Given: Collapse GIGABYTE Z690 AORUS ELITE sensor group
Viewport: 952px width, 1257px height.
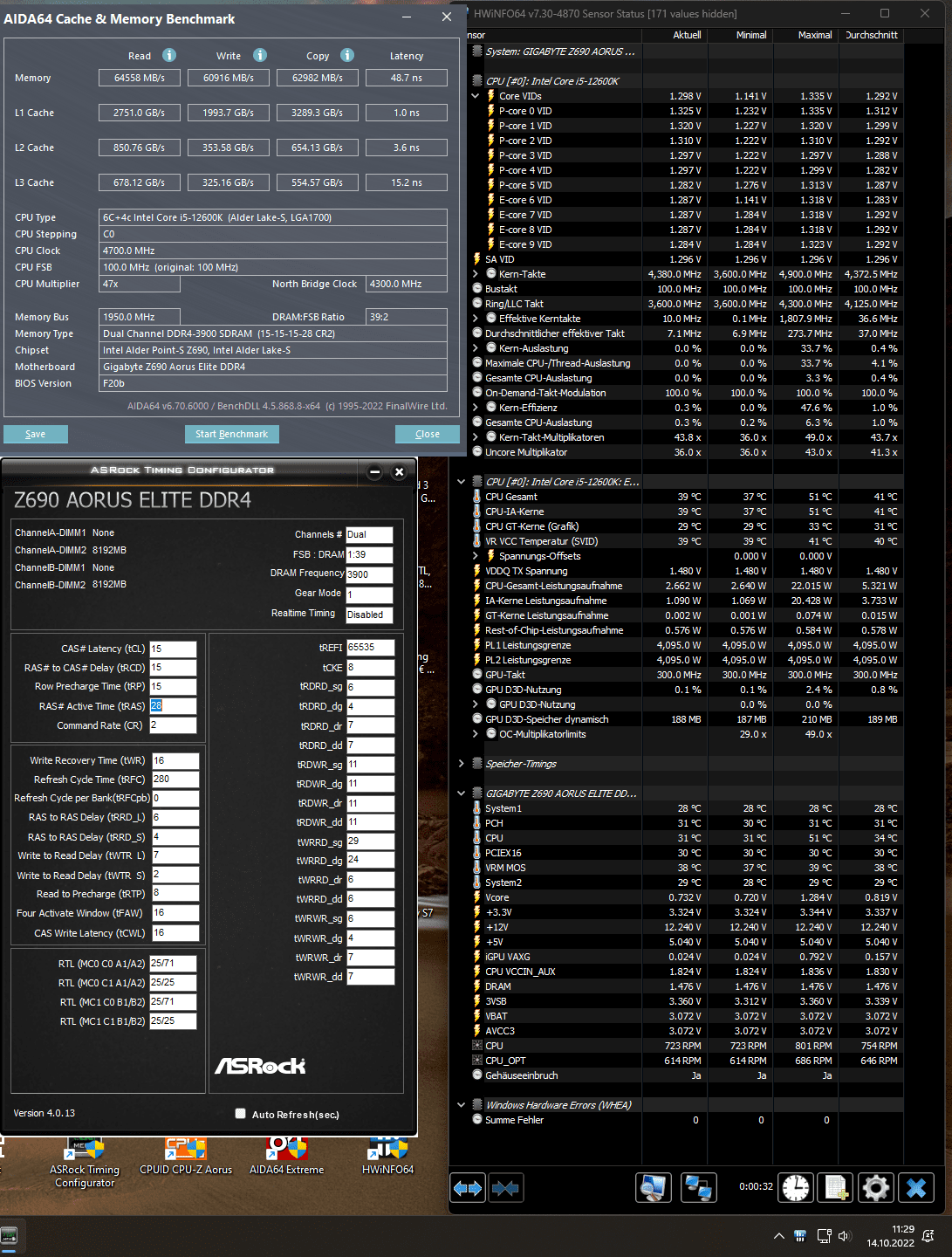Looking at the screenshot, I should coord(461,793).
